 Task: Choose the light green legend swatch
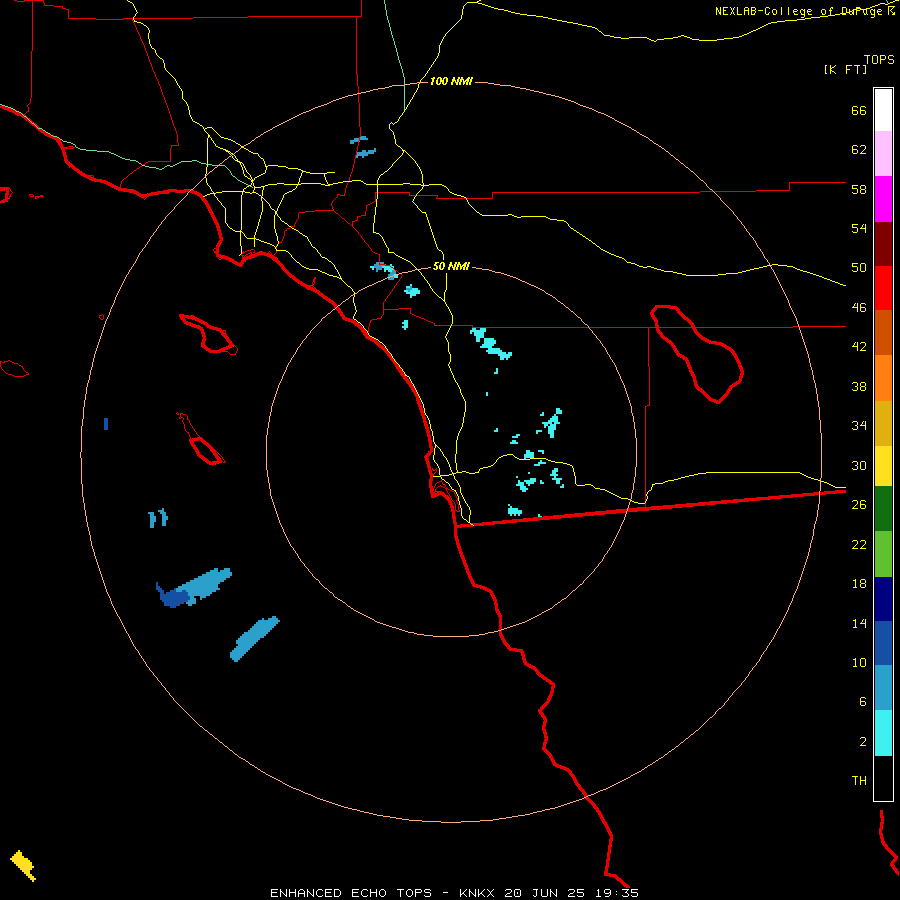click(883, 554)
